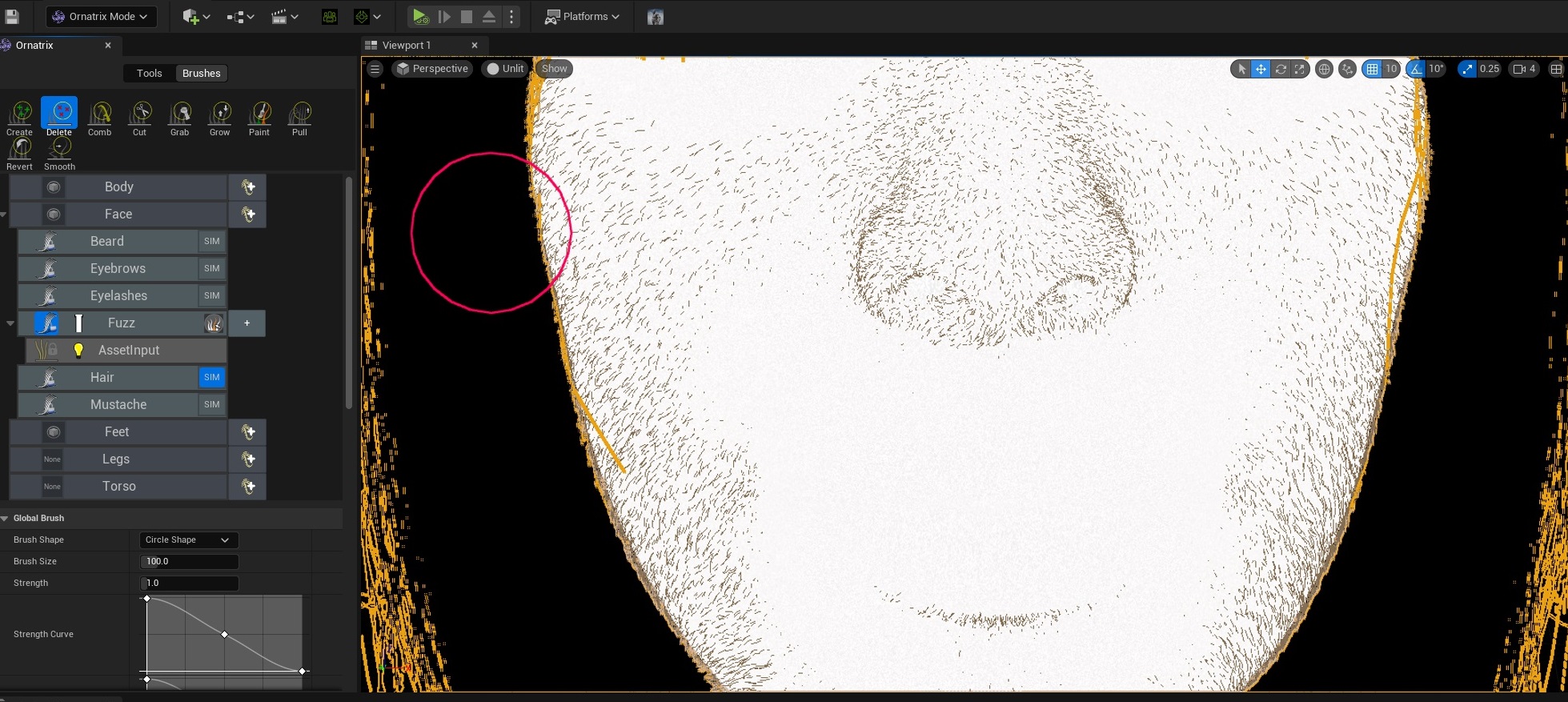
Task: Click the plus button beside Fuzz
Action: coord(247,323)
